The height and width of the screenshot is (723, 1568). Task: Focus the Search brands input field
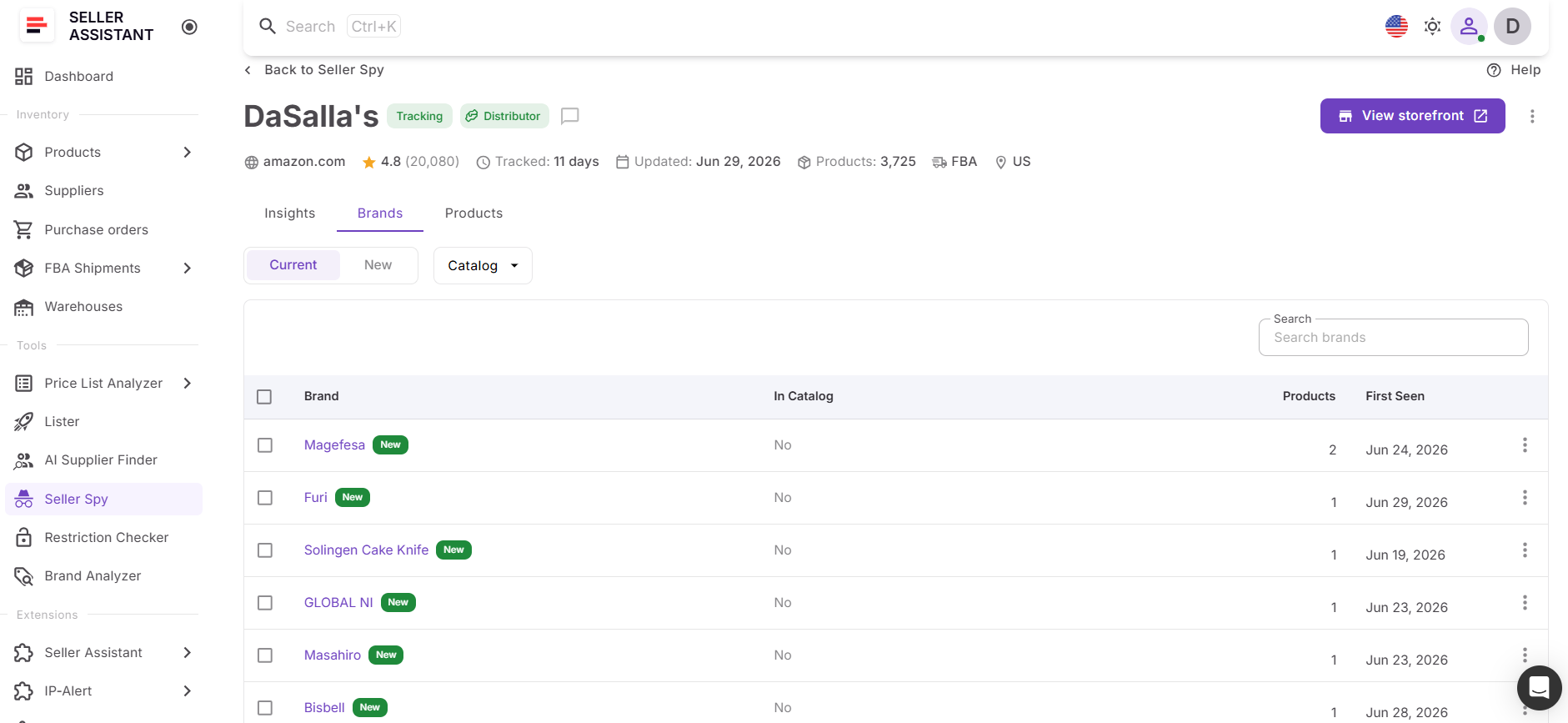(x=1393, y=338)
